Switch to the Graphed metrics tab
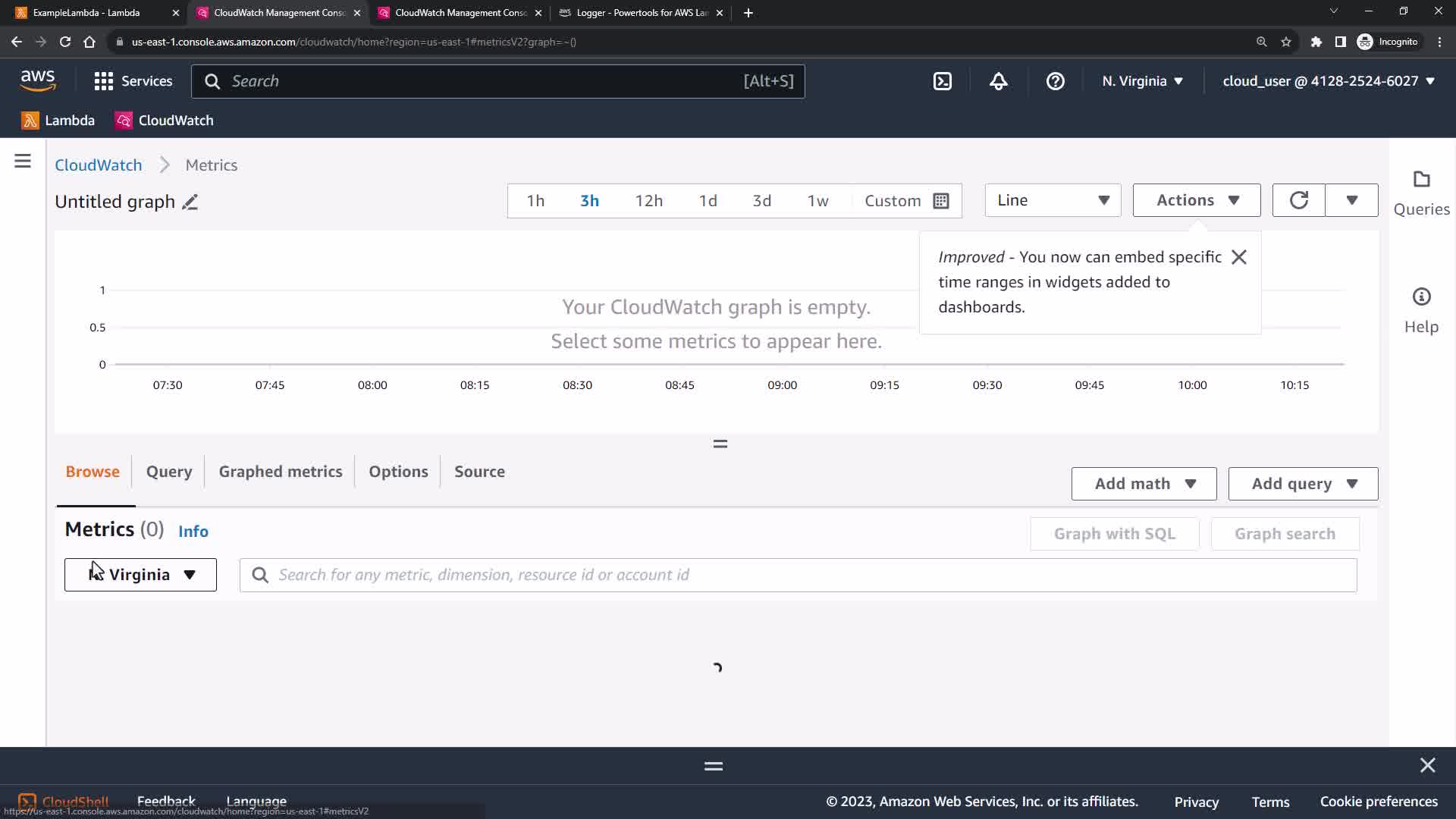Screen dimensions: 1456x819 (x=281, y=472)
